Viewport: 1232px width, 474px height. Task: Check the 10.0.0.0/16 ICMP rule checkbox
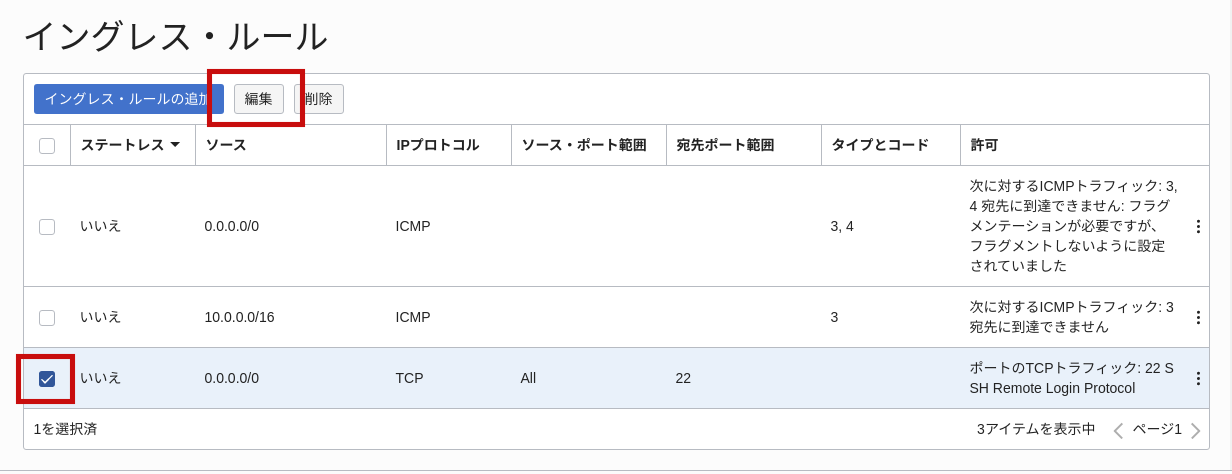tap(47, 318)
